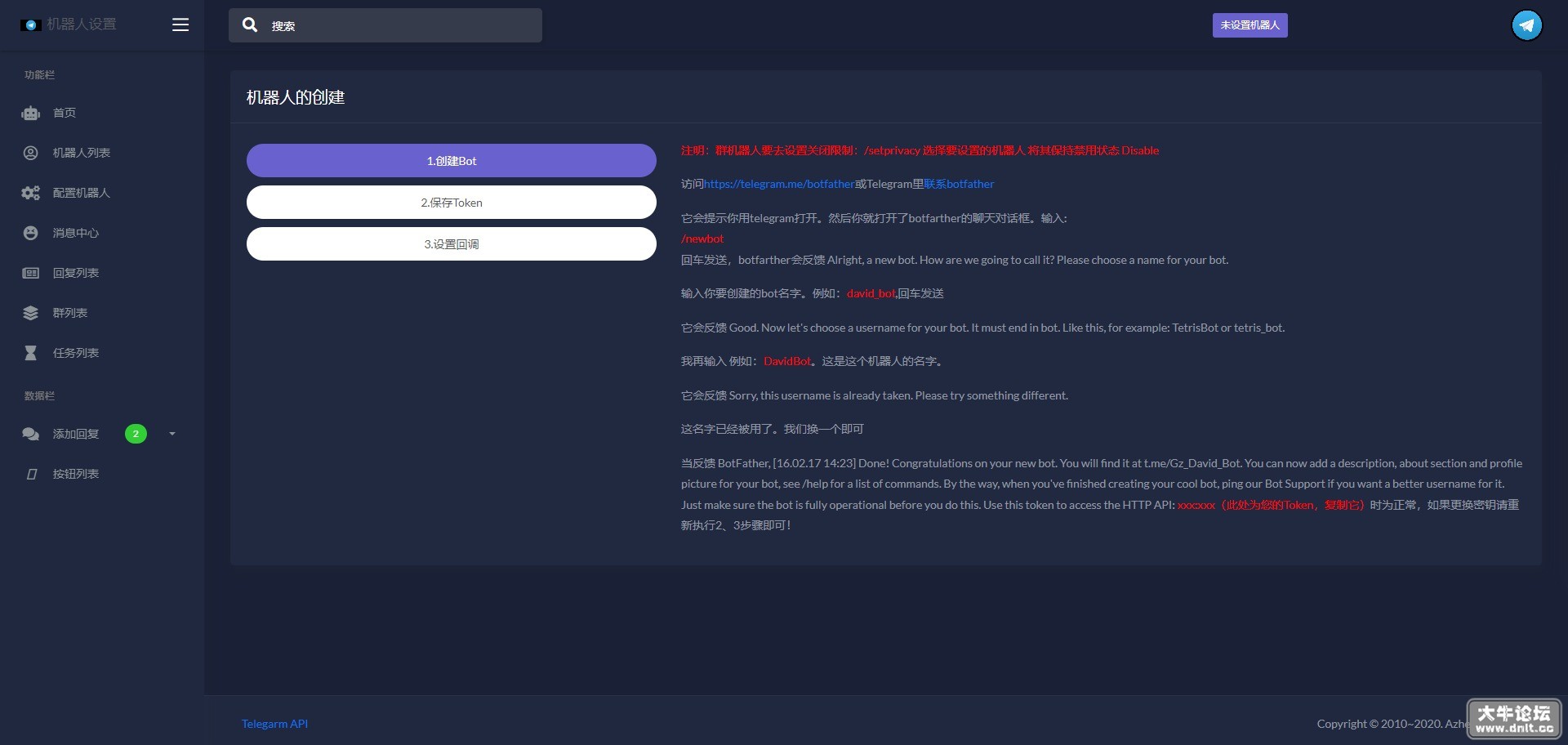Viewport: 1568px width, 745px height.
Task: Click the newspaper icon for 回复列表
Action: pos(31,273)
